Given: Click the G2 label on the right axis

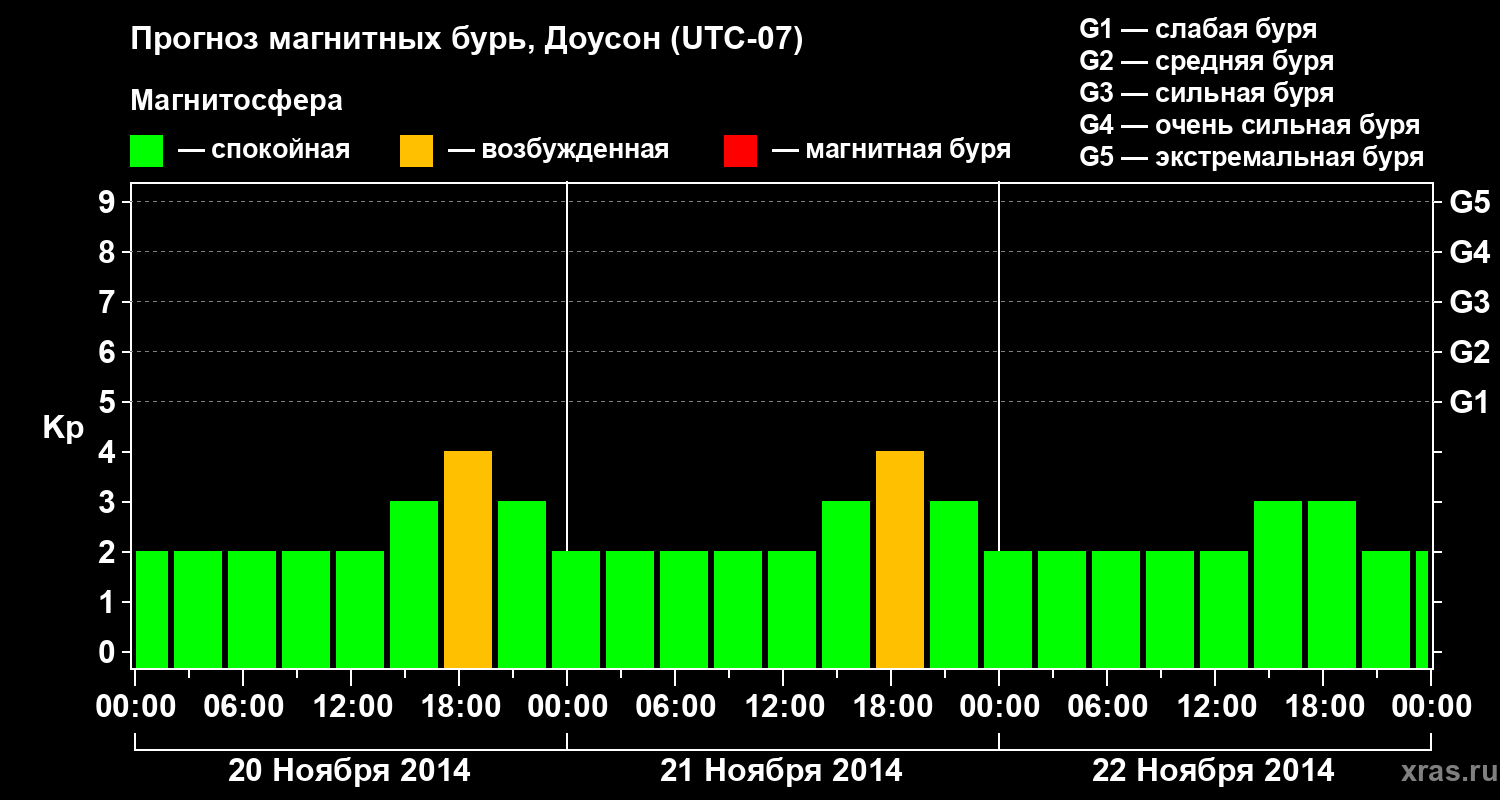Looking at the screenshot, I should (x=1470, y=352).
